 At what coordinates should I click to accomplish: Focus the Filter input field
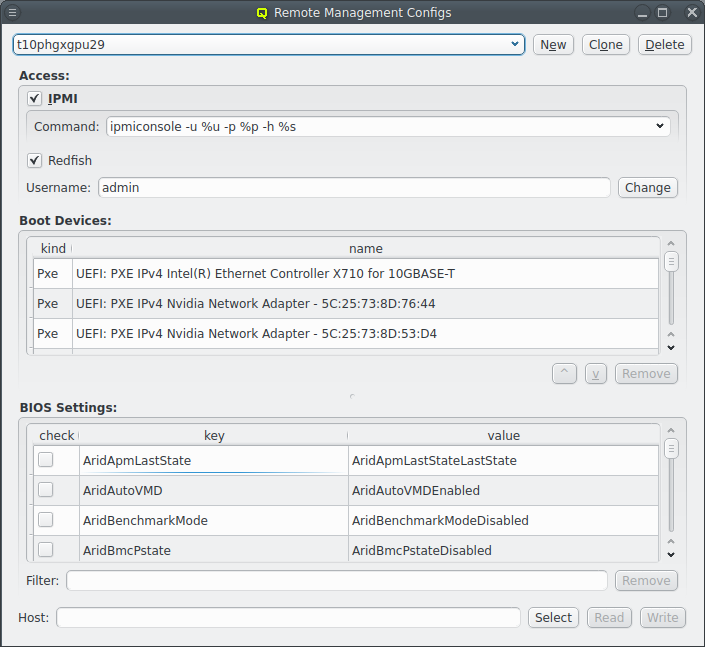click(x=337, y=580)
